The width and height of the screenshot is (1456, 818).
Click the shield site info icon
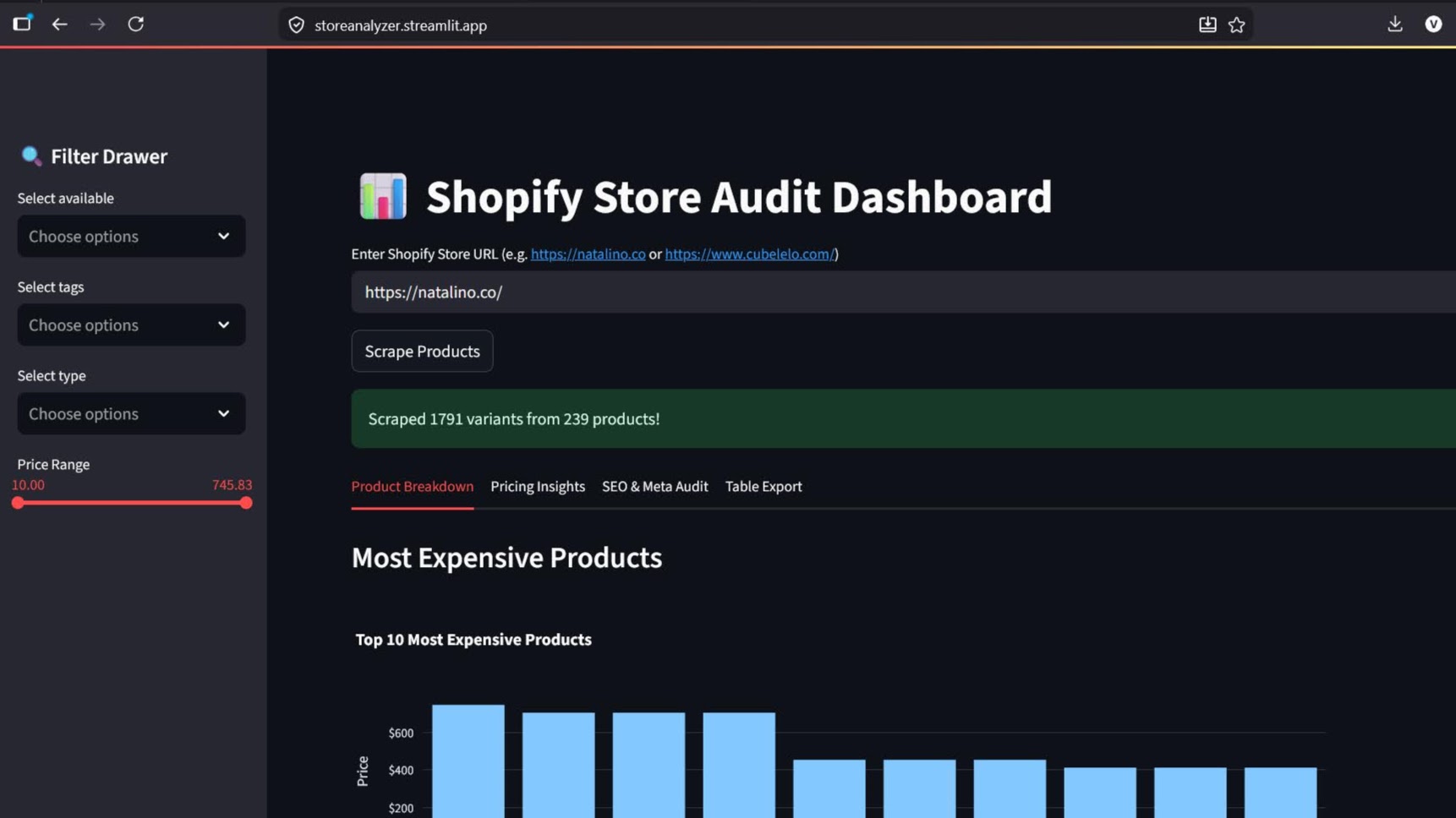pos(296,25)
